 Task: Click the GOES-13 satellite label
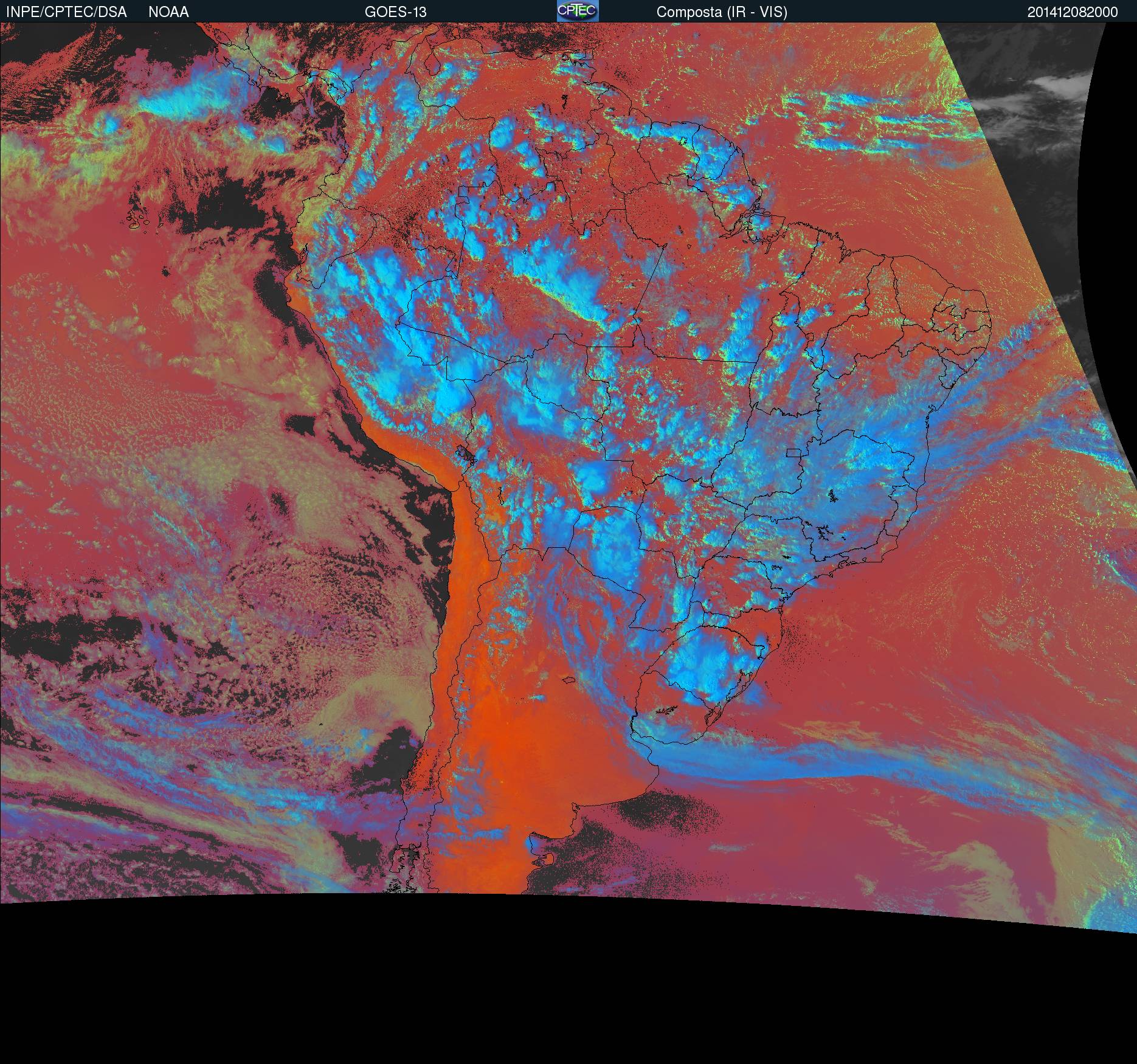(395, 12)
